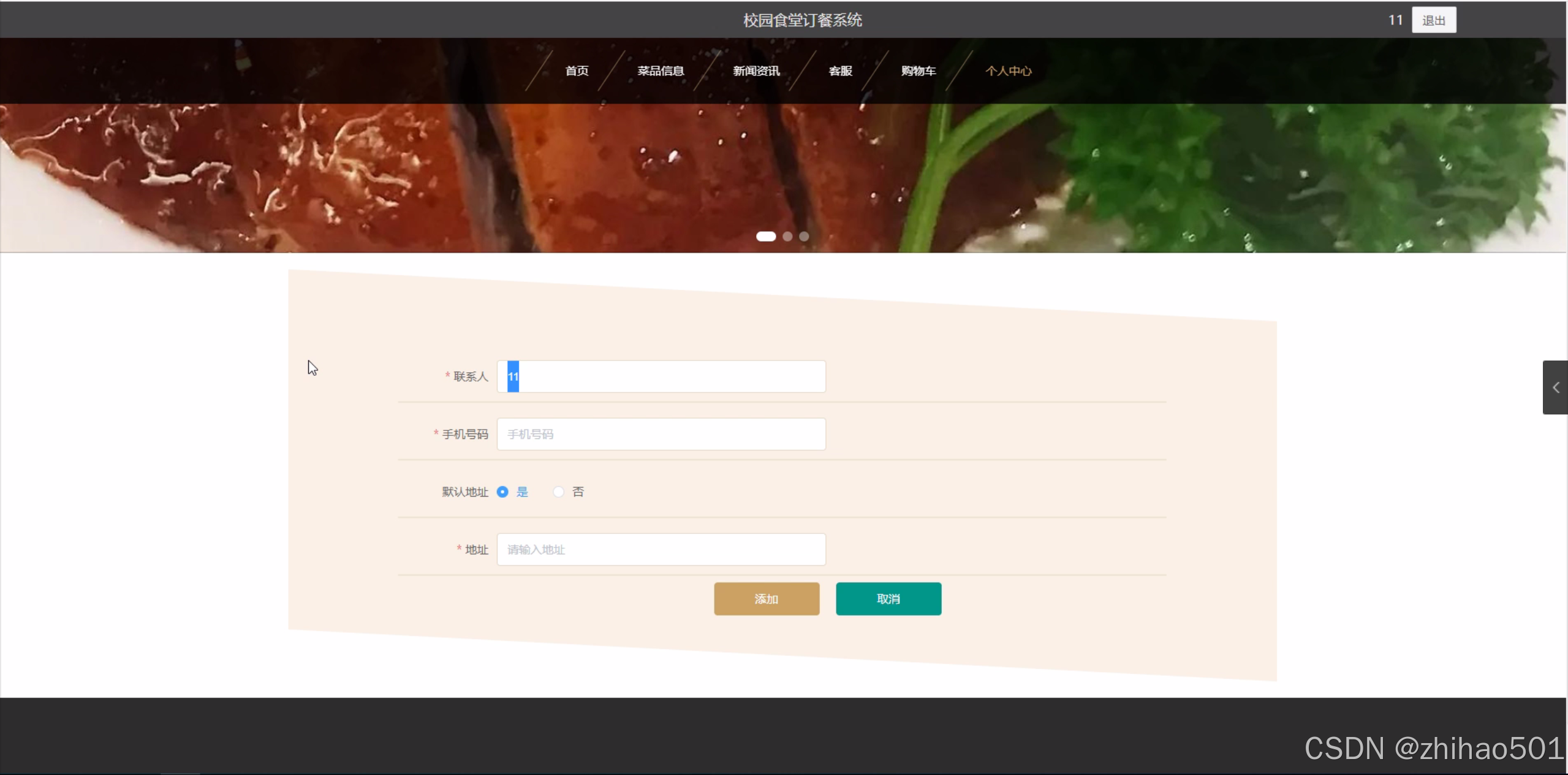Select the 否 default address radio
Screen dimensions: 1568x775
tap(558, 492)
